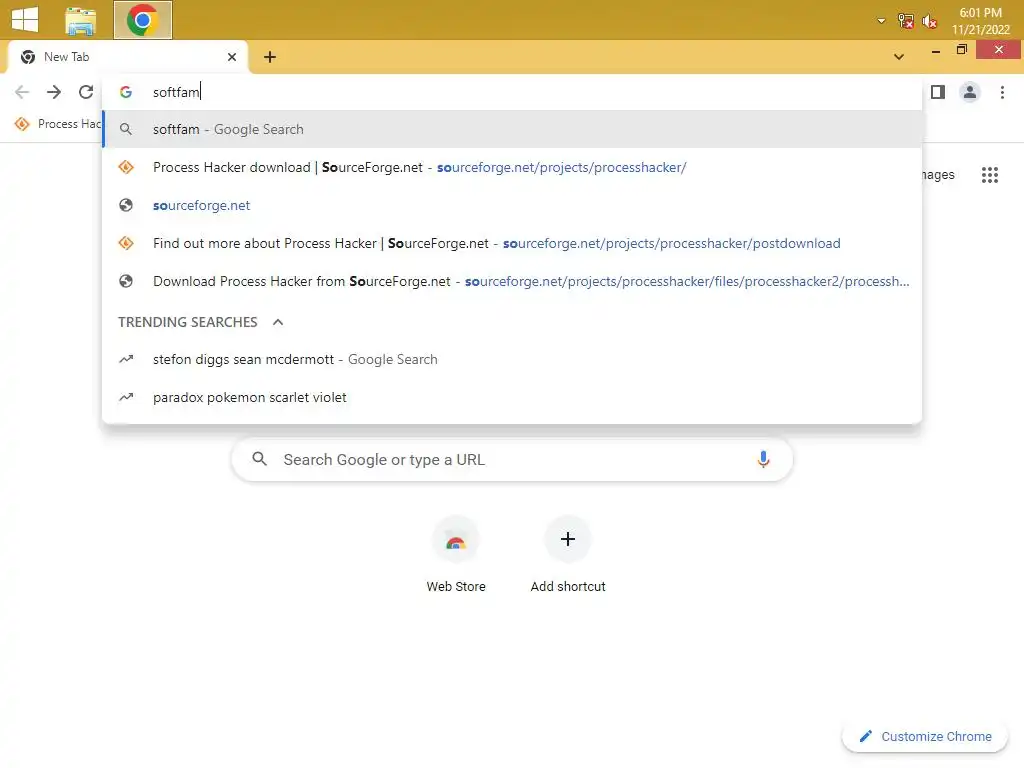Collapse the Trending Searches section

click(x=278, y=322)
